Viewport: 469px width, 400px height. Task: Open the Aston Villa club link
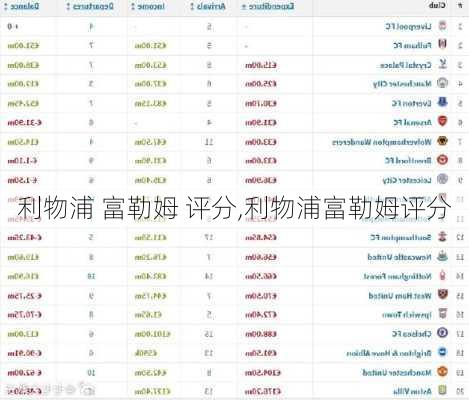point(412,391)
